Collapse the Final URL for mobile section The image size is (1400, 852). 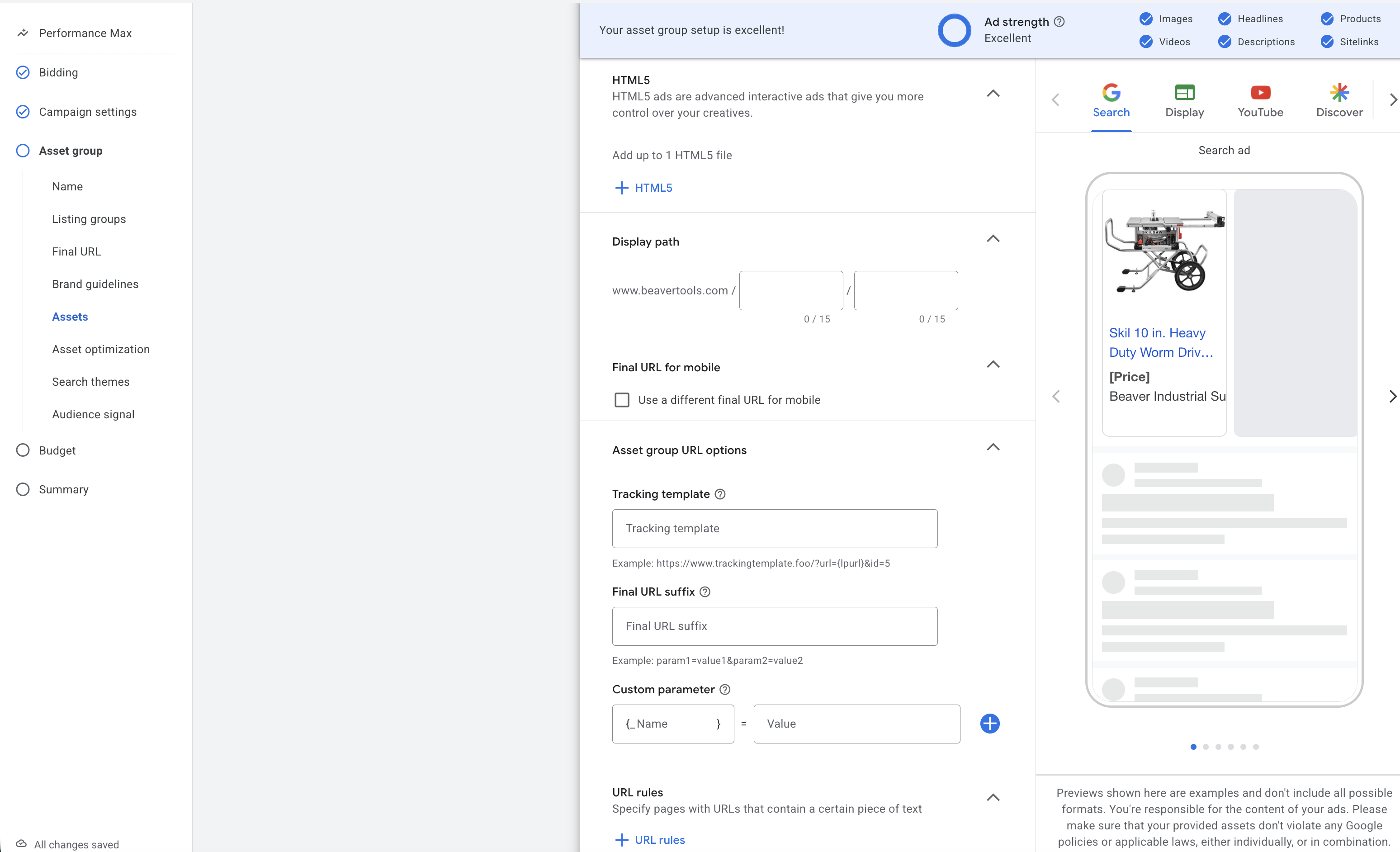993,364
